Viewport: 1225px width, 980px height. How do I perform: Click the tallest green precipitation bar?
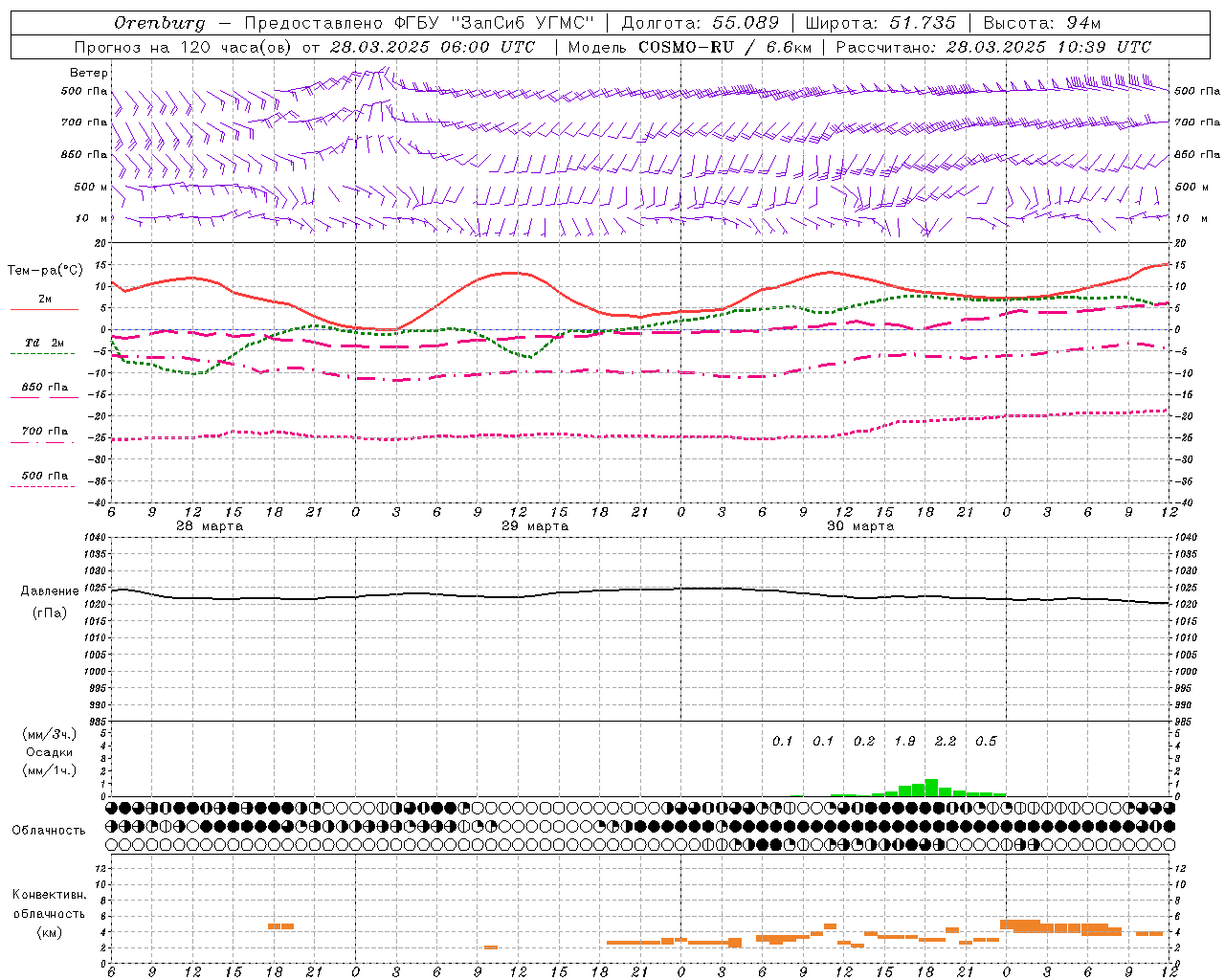931,788
